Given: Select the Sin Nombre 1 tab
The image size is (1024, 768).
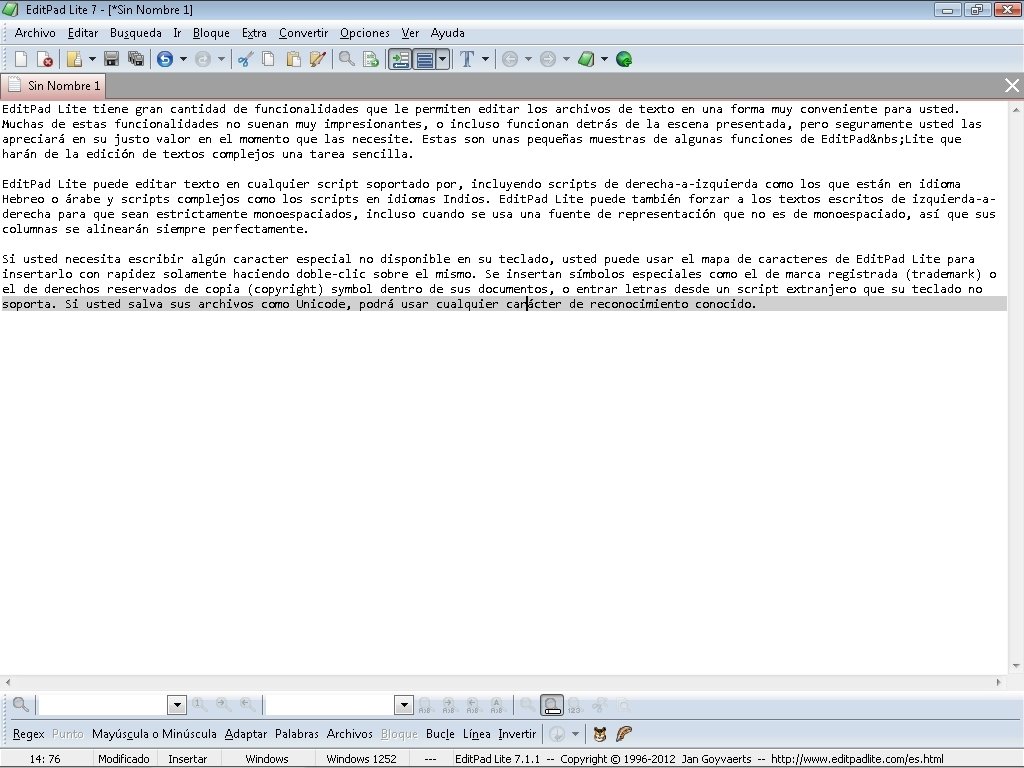Looking at the screenshot, I should [x=54, y=86].
